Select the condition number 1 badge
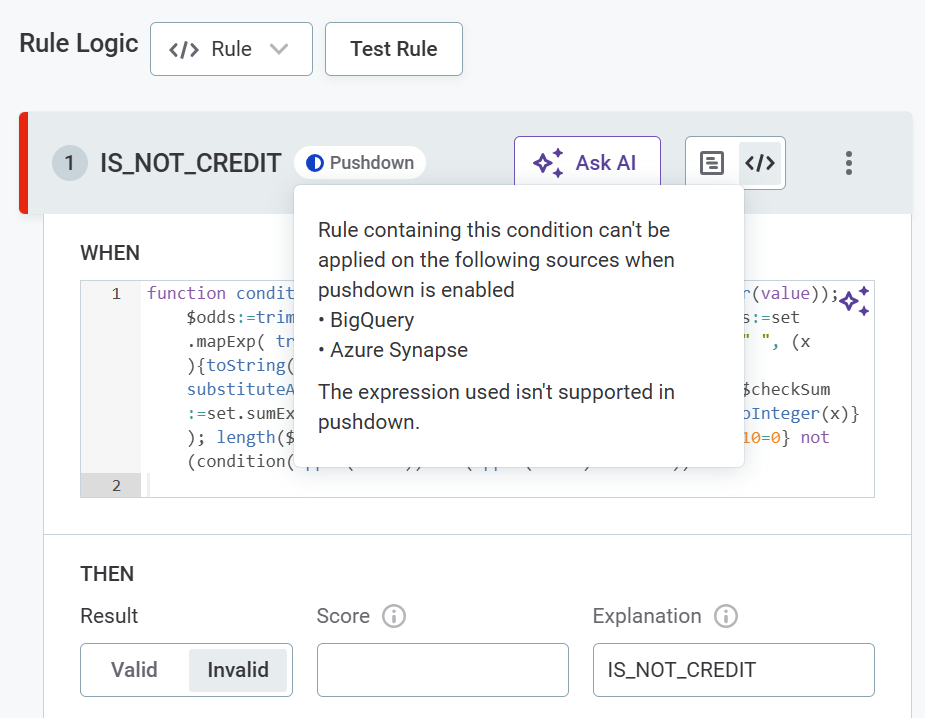925x718 pixels. coord(70,163)
